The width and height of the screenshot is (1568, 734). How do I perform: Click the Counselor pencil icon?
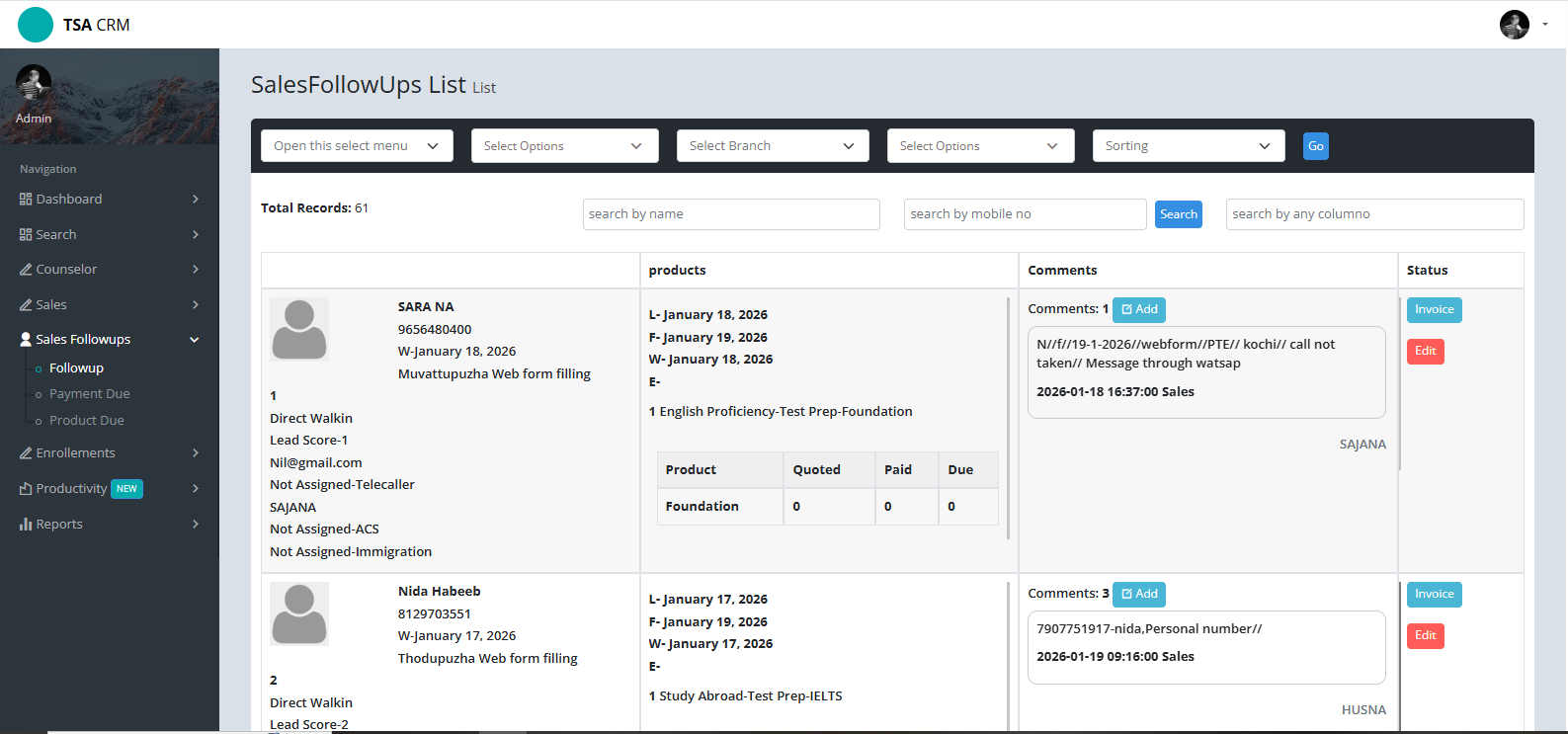tap(26, 270)
